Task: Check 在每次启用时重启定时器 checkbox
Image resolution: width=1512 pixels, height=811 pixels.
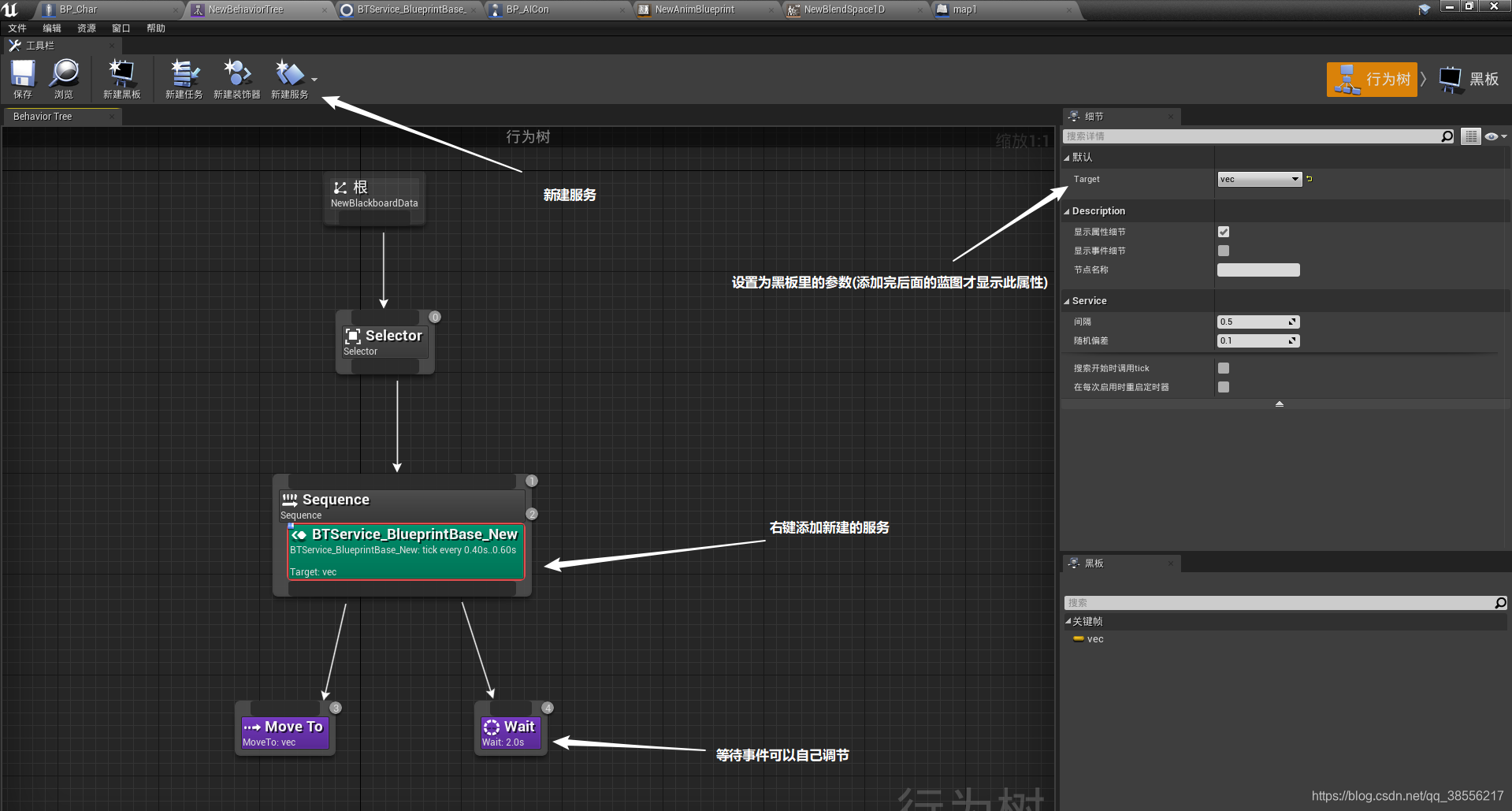Action: tap(1224, 387)
